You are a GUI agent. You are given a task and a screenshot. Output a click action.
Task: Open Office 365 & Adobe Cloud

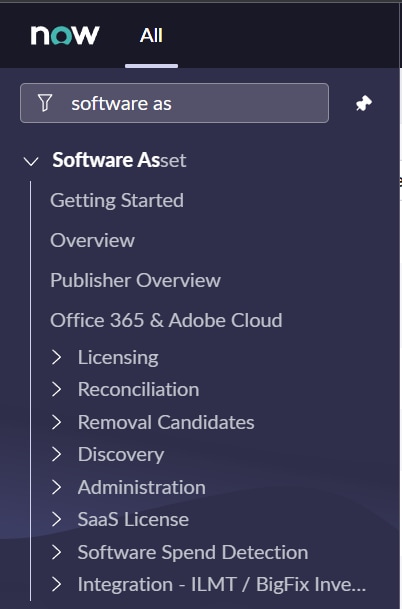click(166, 320)
